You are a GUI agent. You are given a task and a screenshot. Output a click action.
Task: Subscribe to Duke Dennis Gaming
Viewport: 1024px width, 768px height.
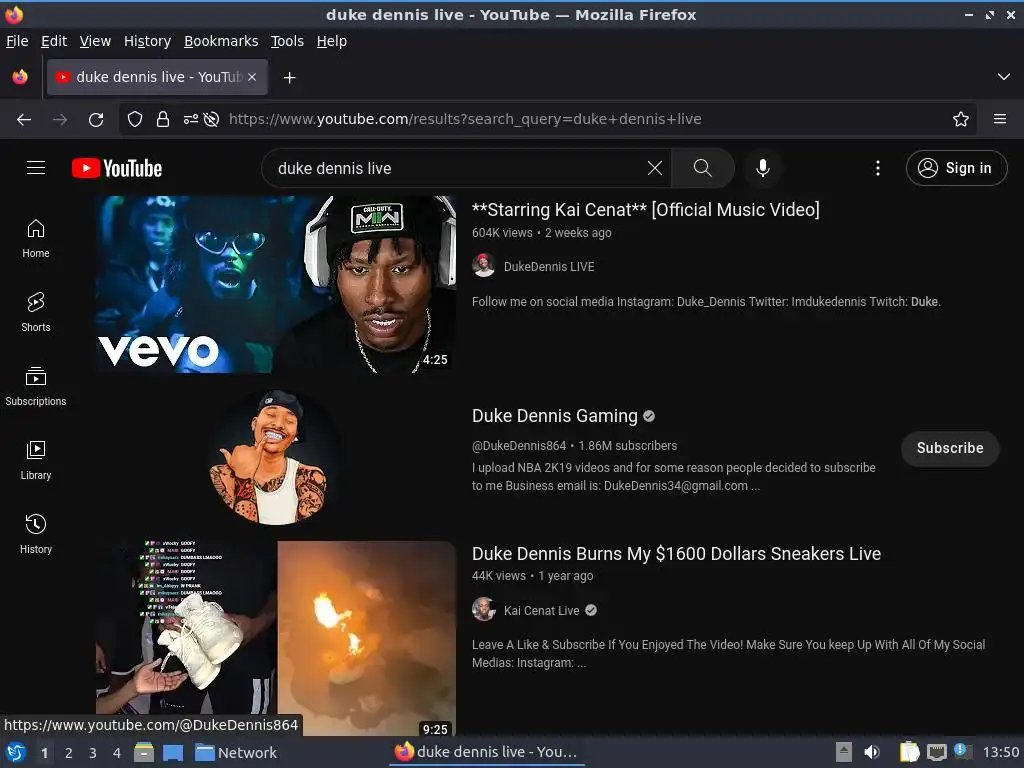[950, 448]
